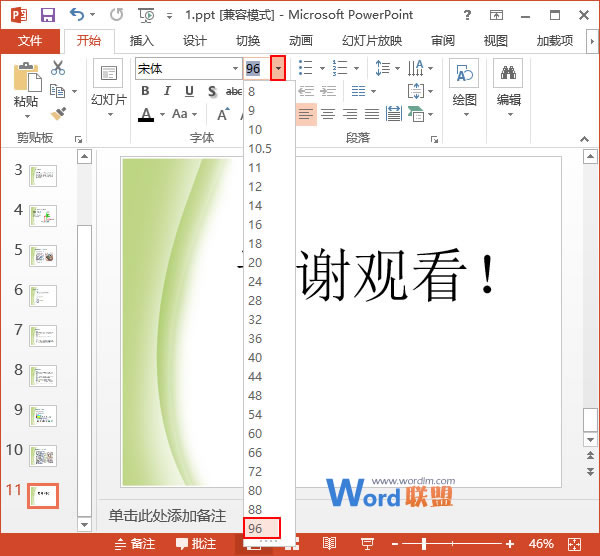Zoom in with the plus button

click(510, 543)
